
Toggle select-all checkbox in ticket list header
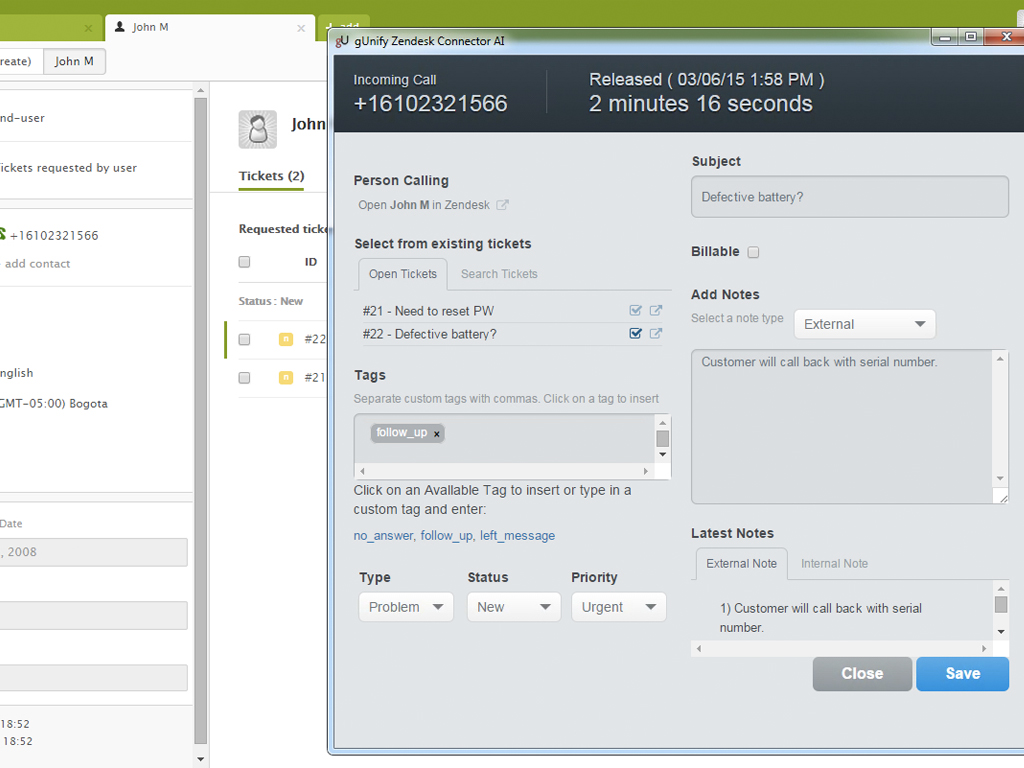tap(244, 262)
